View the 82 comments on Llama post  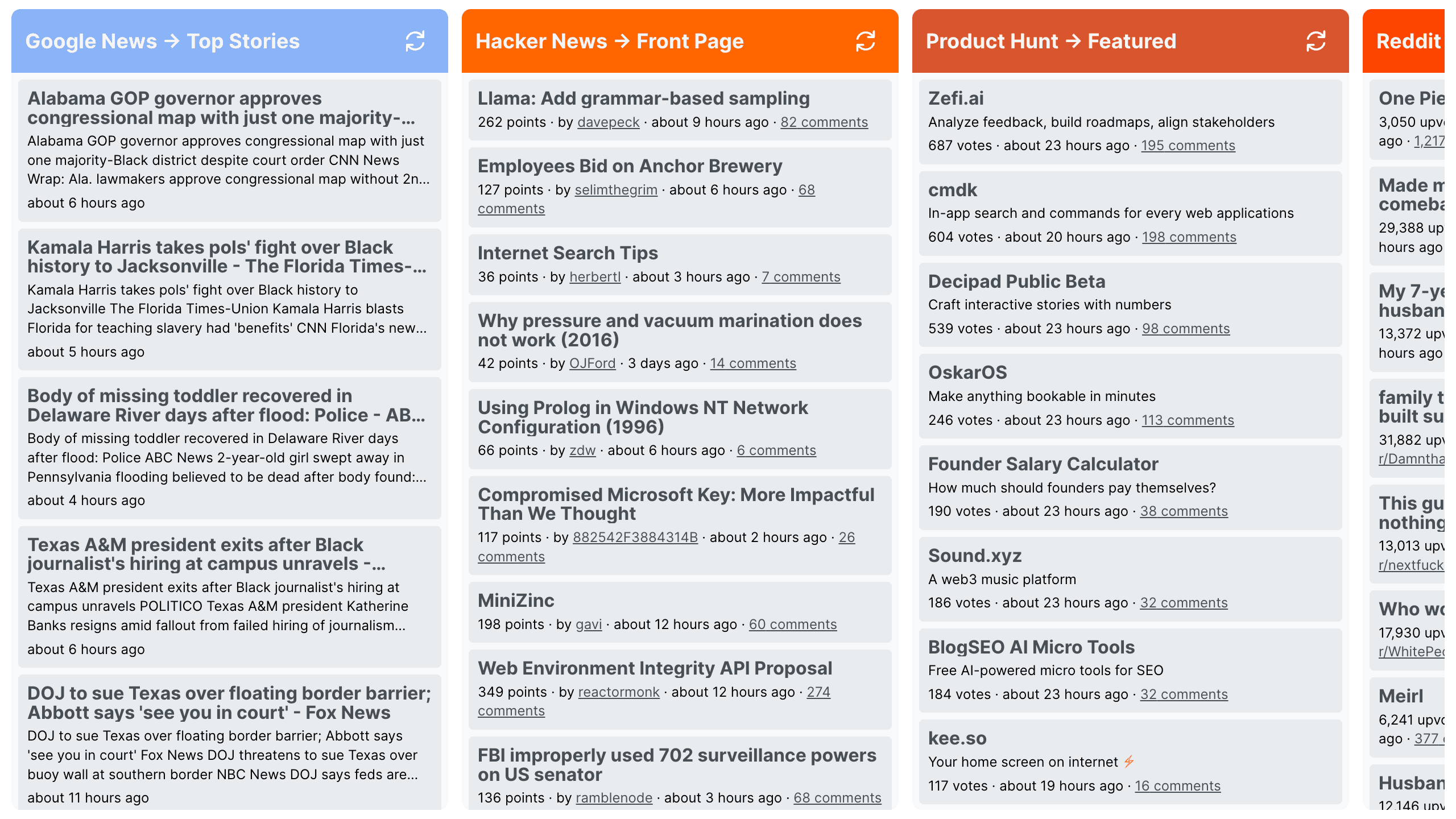[x=824, y=122]
